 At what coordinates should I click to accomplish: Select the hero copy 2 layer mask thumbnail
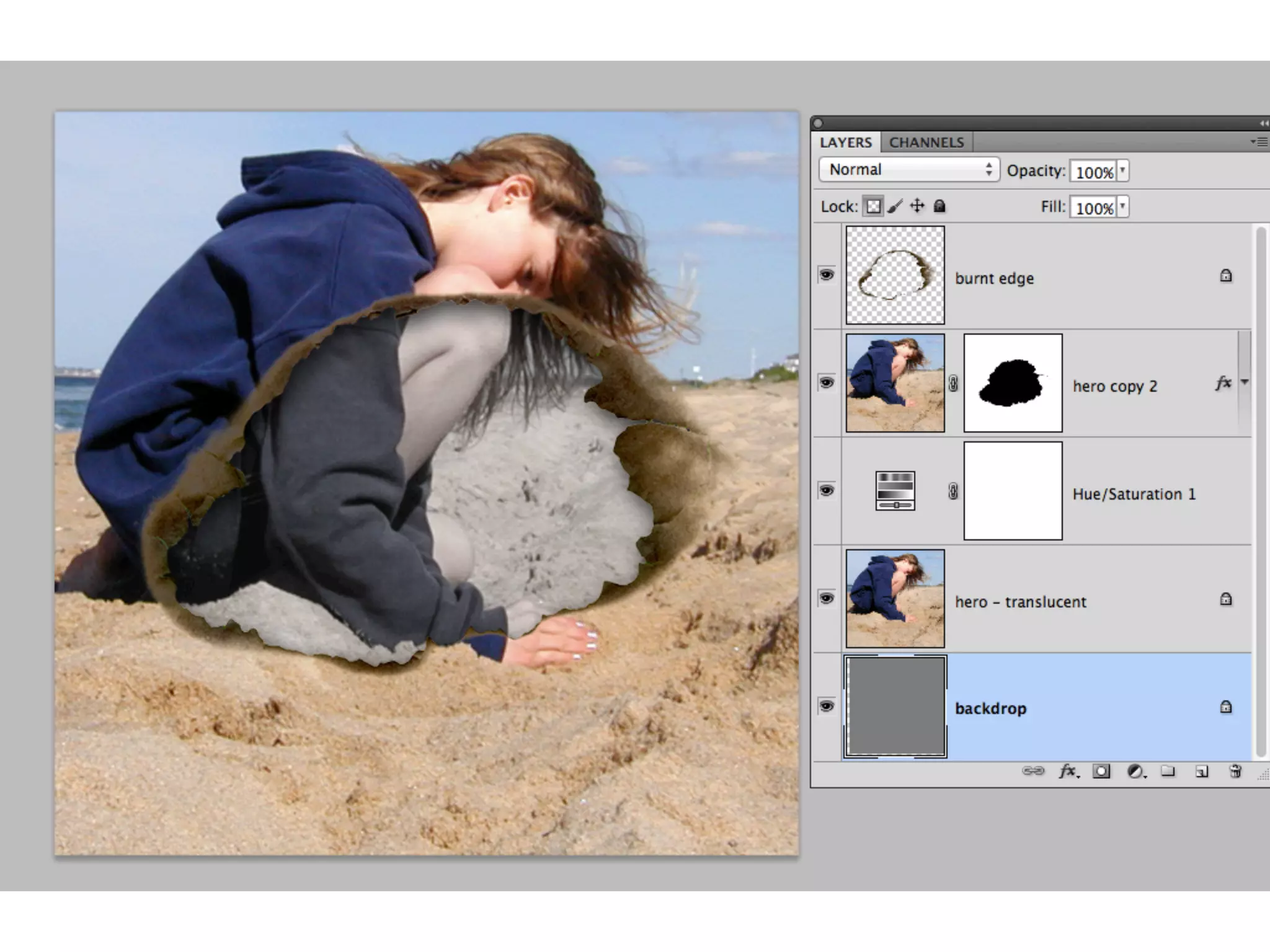1013,383
